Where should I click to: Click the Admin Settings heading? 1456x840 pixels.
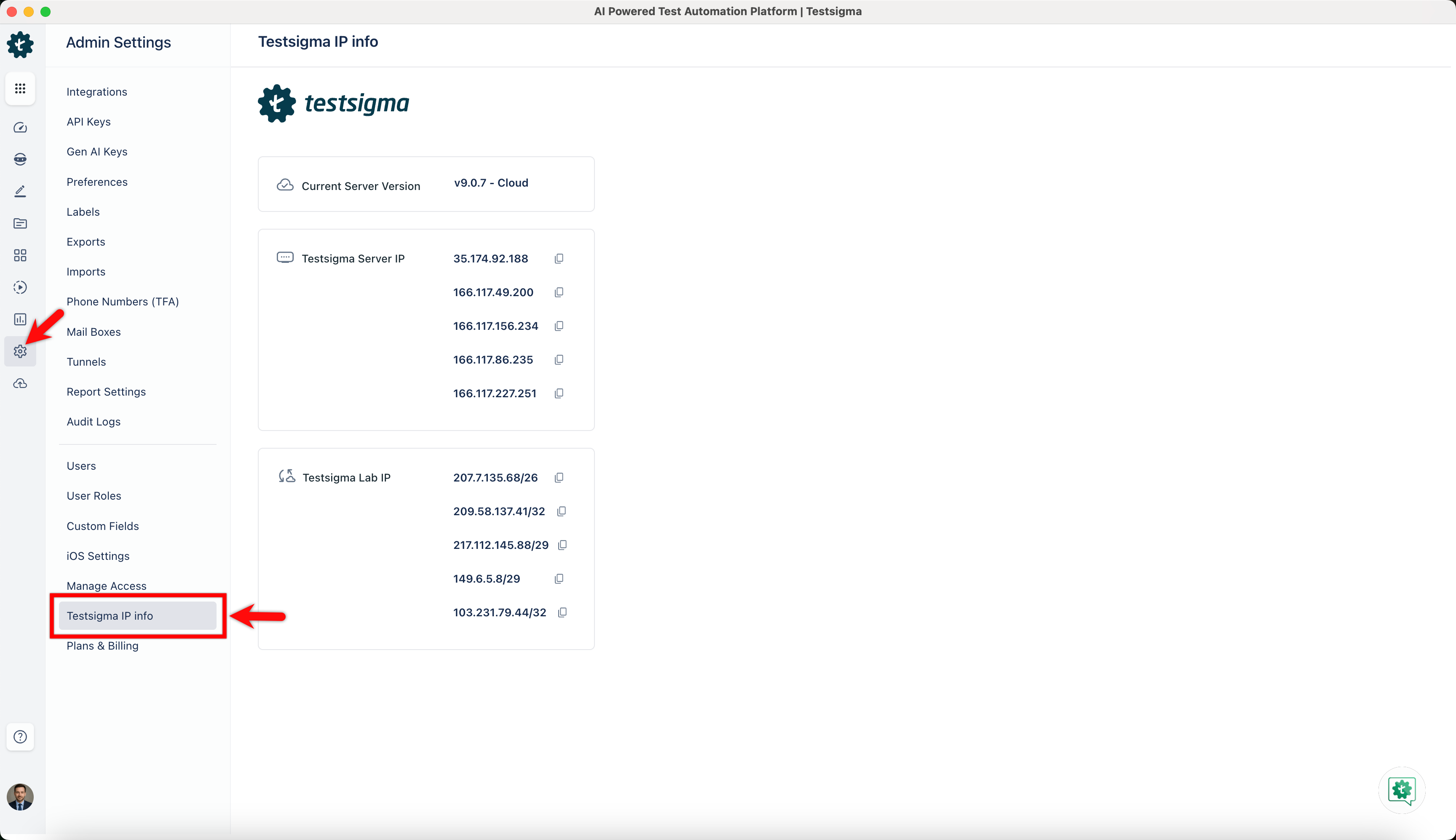click(x=119, y=42)
